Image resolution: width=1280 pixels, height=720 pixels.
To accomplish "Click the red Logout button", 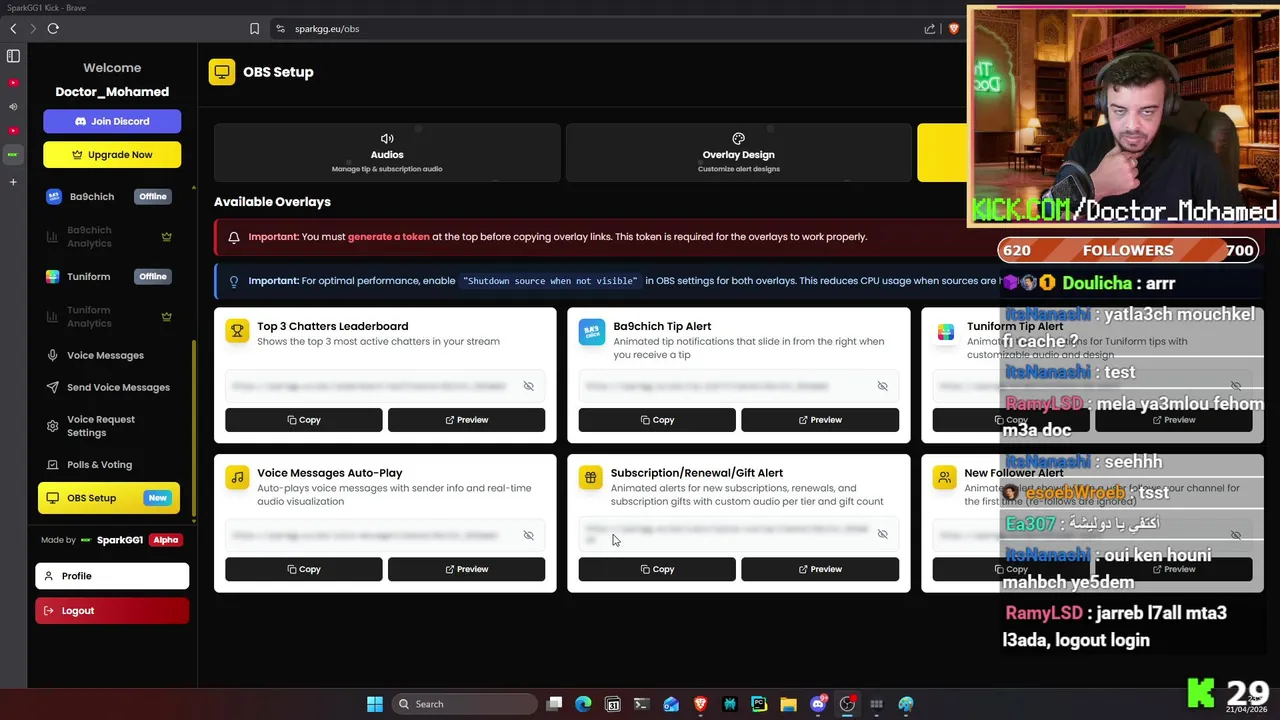I will (x=112, y=611).
